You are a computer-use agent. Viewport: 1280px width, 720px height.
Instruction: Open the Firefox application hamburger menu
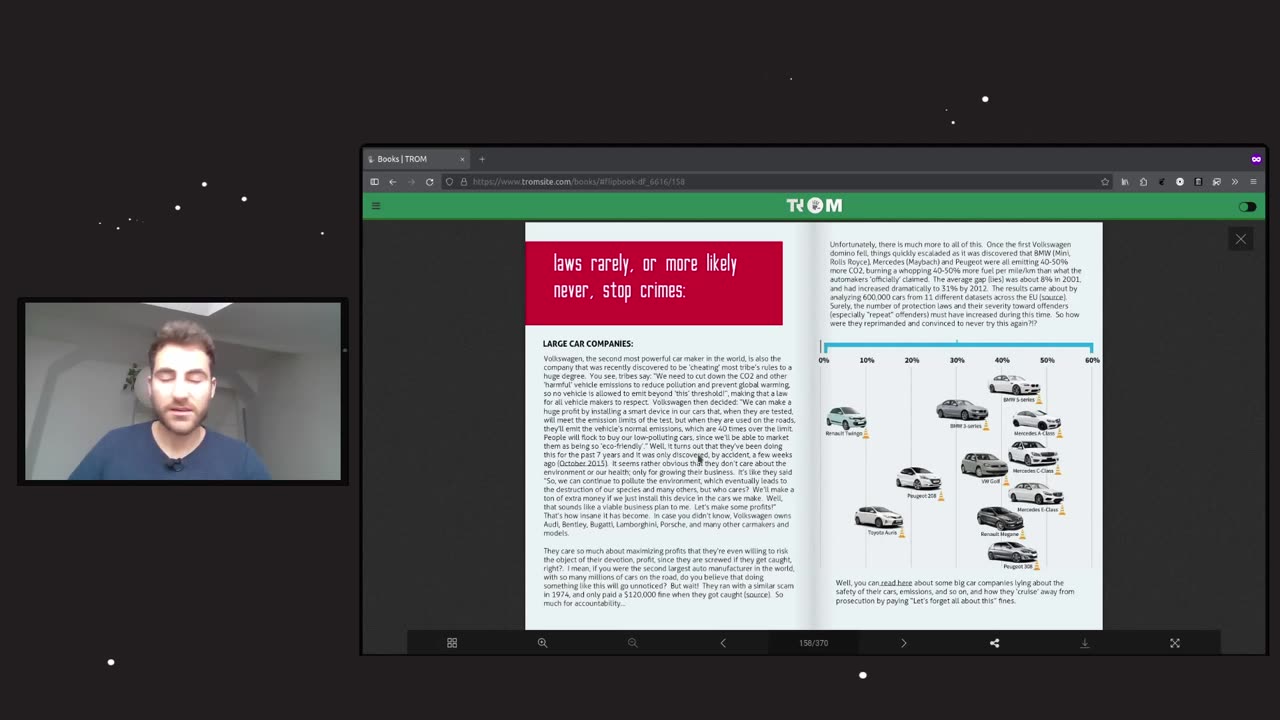1253,182
